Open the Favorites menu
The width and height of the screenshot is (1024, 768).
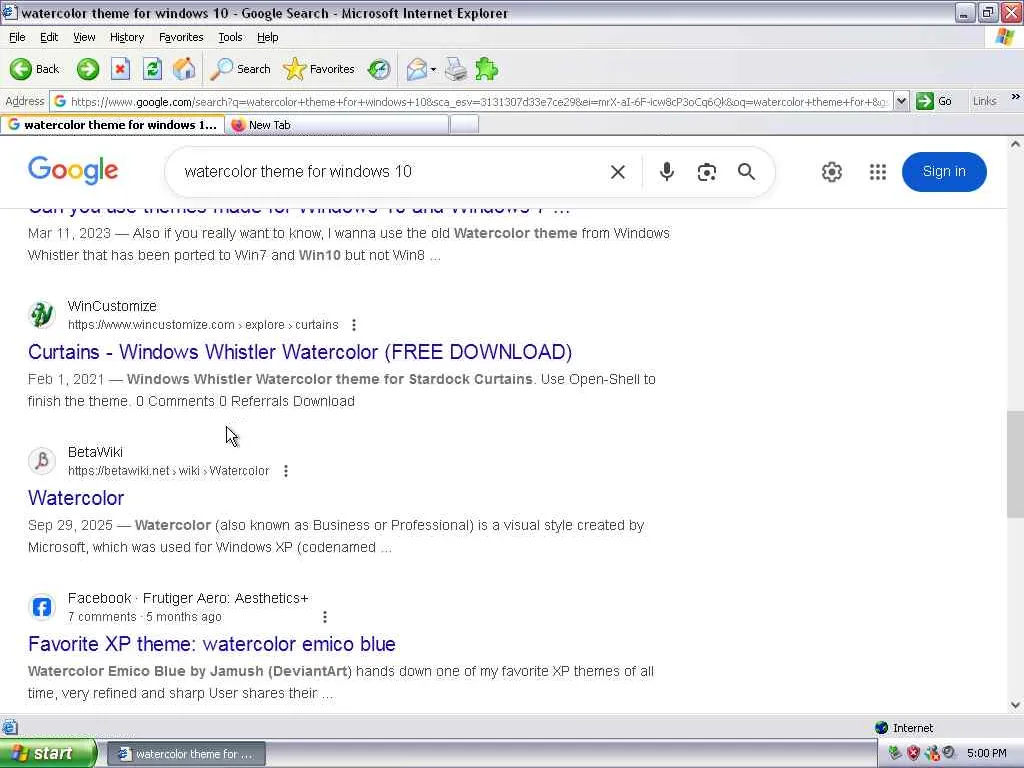tap(181, 37)
